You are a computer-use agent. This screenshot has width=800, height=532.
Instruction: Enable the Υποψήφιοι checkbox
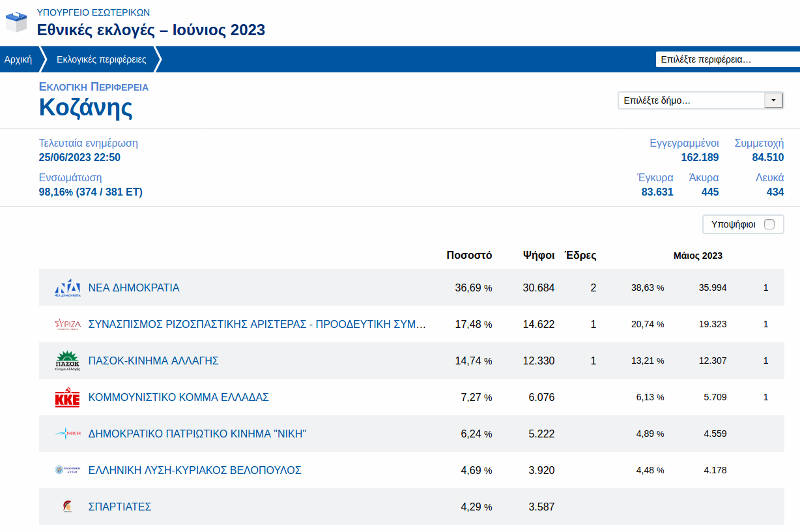click(x=769, y=225)
